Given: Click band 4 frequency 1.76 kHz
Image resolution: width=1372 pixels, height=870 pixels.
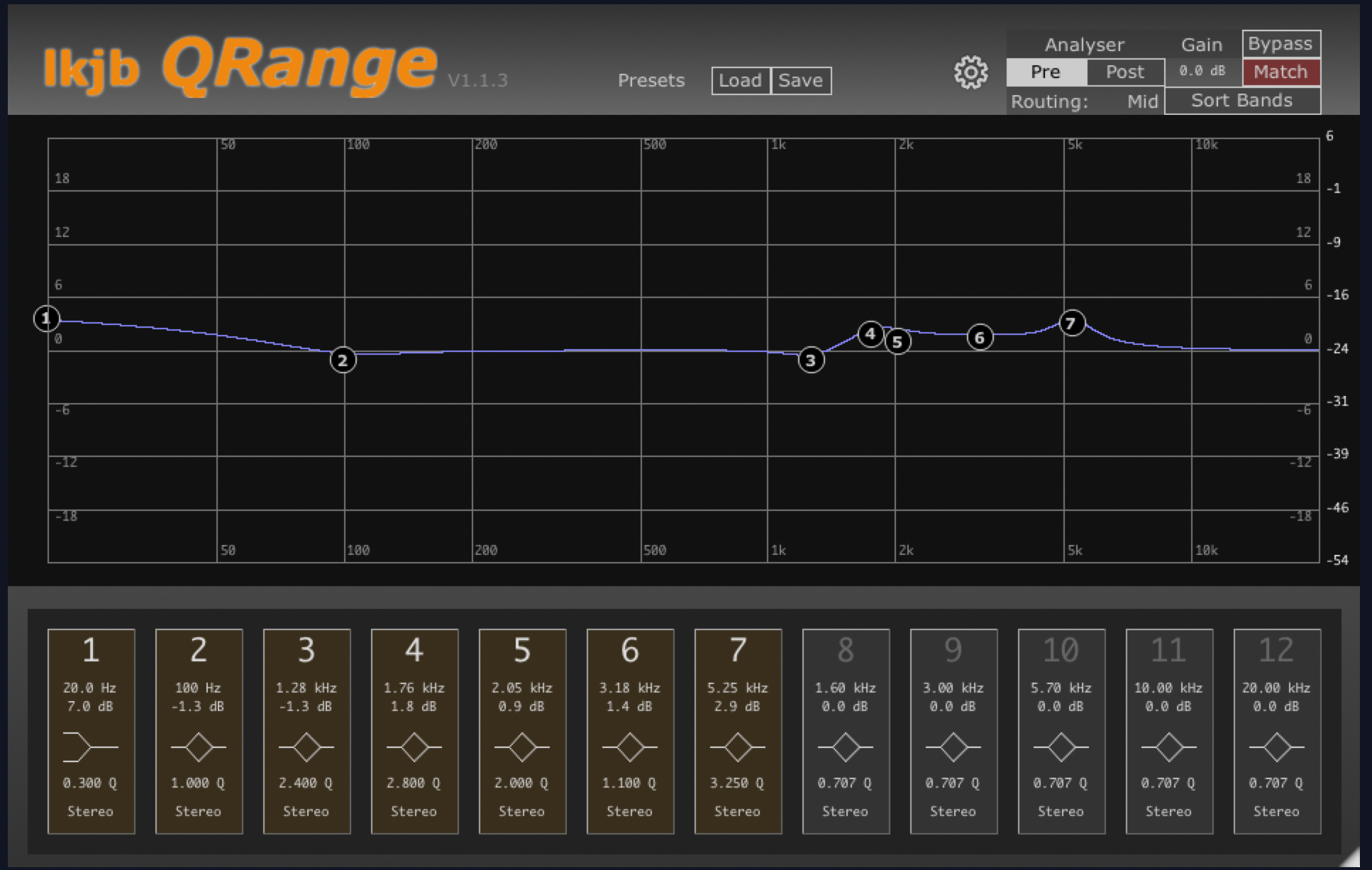Looking at the screenshot, I should pyautogui.click(x=414, y=688).
